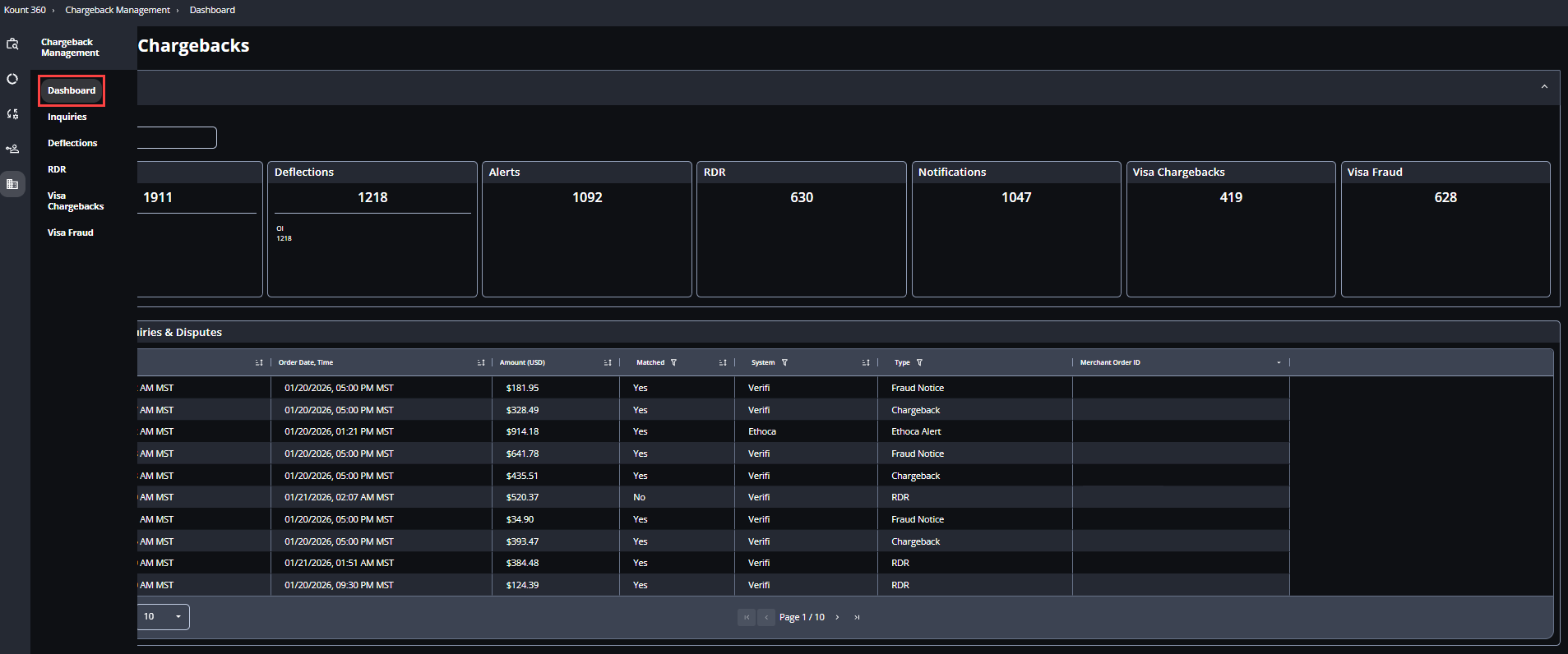
Task: Click the Chargeback Management sidebar heading
Action: [70, 48]
